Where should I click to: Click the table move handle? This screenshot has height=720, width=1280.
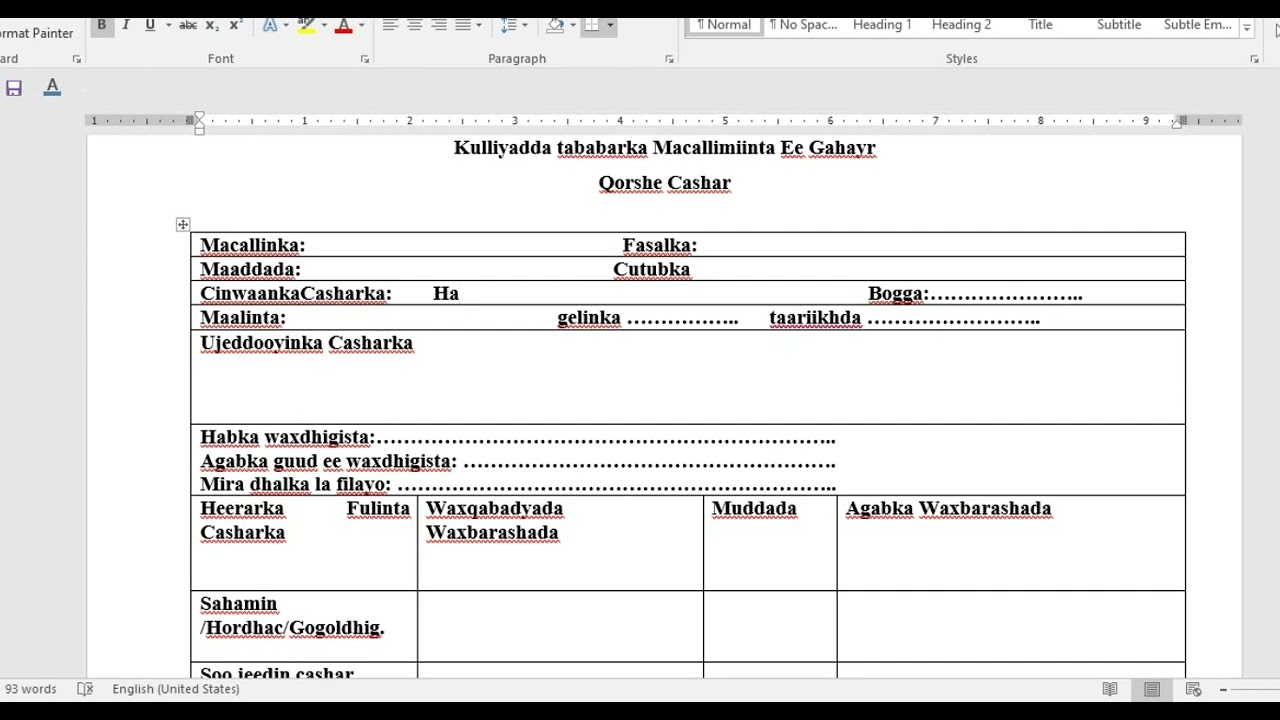[x=183, y=225]
